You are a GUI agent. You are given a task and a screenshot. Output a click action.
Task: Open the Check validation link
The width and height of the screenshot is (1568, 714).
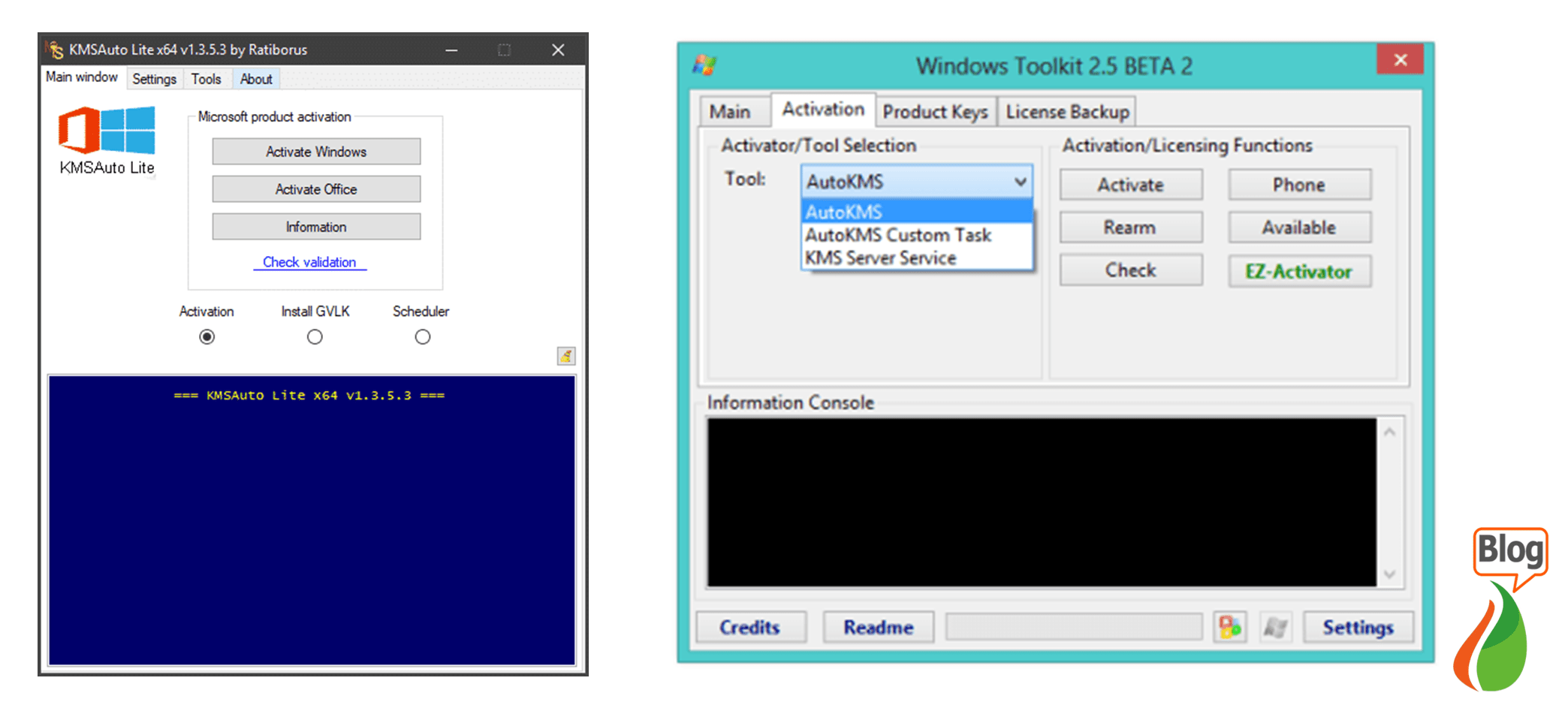309,262
